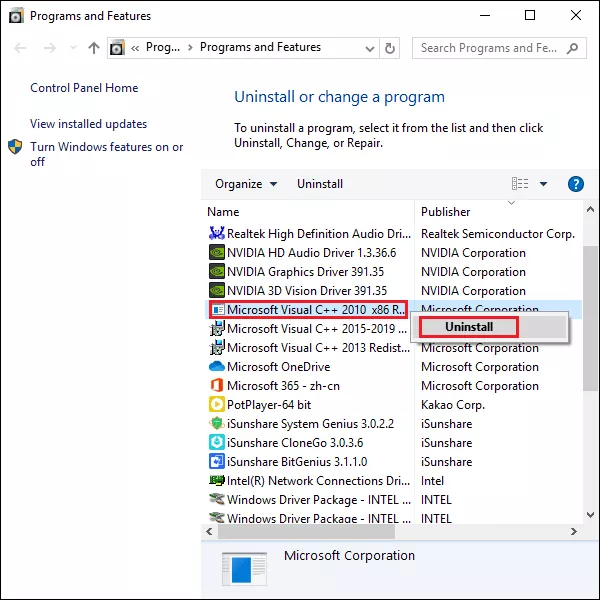
Task: Expand the address path double-chevron
Action: pos(135,48)
